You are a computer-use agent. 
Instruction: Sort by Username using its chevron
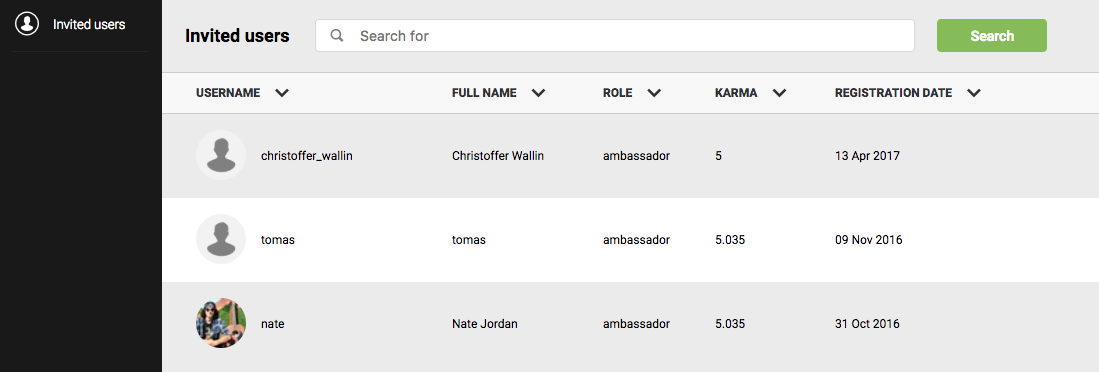pos(282,93)
